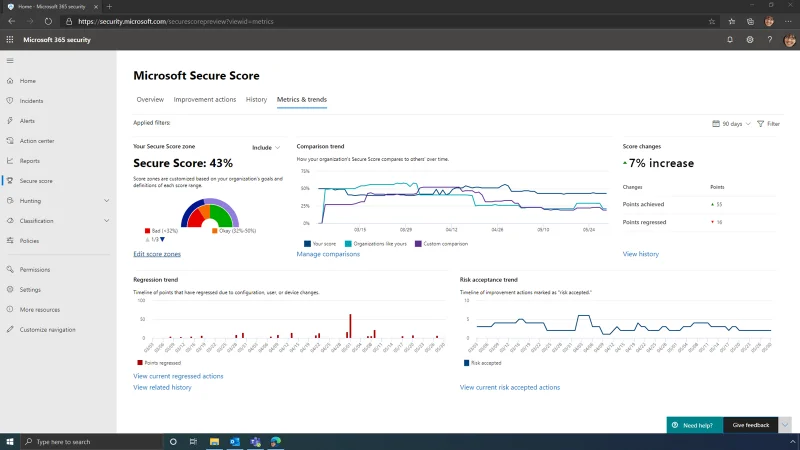Click the settings gear in header
Image resolution: width=800 pixels, height=450 pixels.
click(x=749, y=39)
